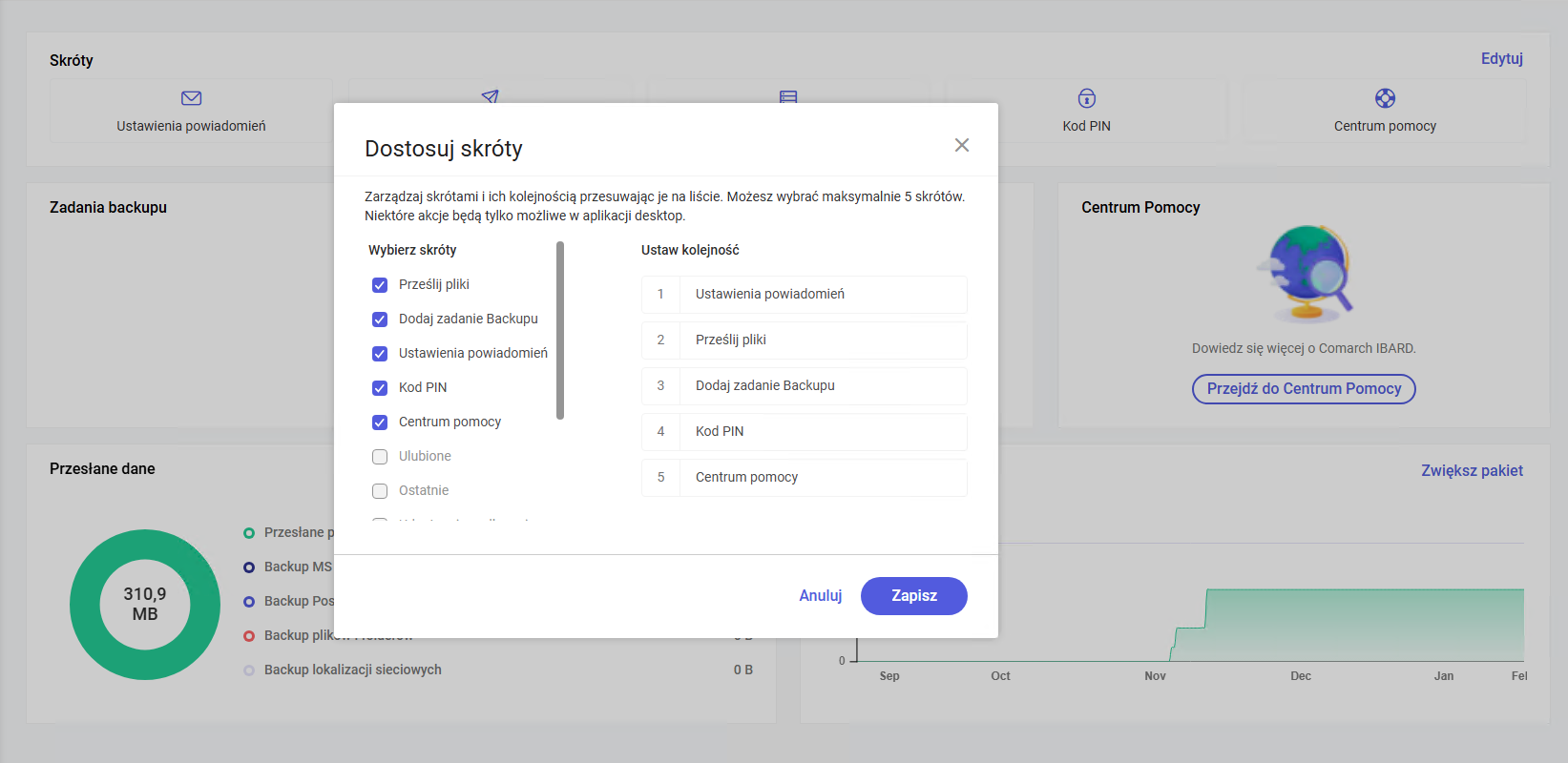Click the Kod PIN lock icon
Viewport: 1568px width, 763px height.
(1086, 98)
